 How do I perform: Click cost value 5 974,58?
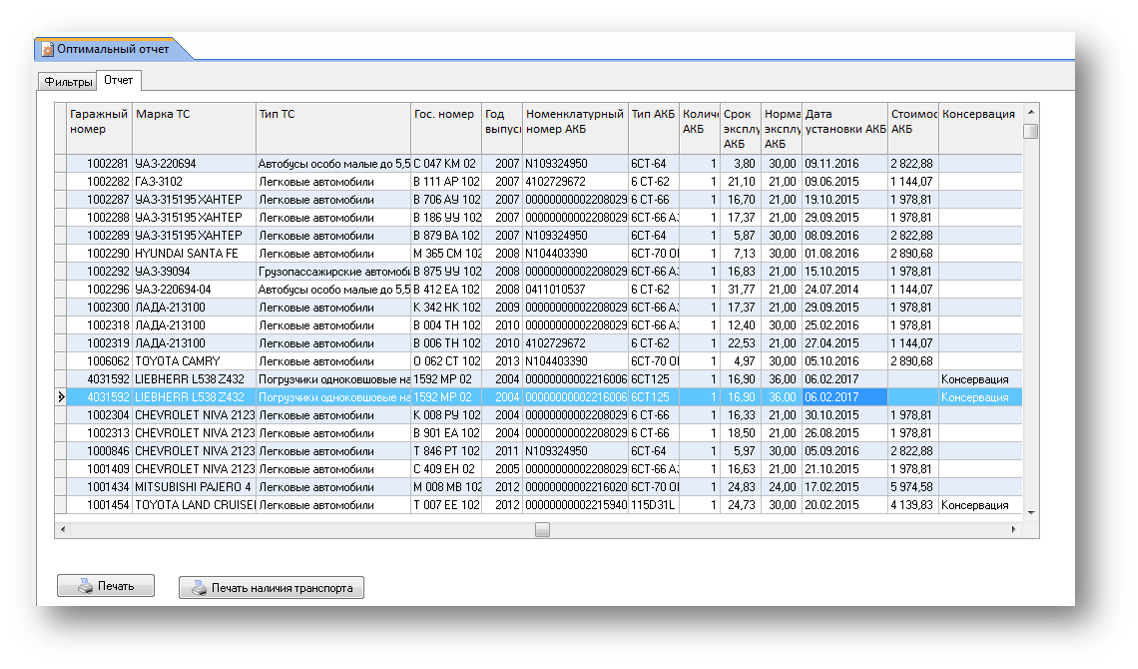(x=913, y=487)
